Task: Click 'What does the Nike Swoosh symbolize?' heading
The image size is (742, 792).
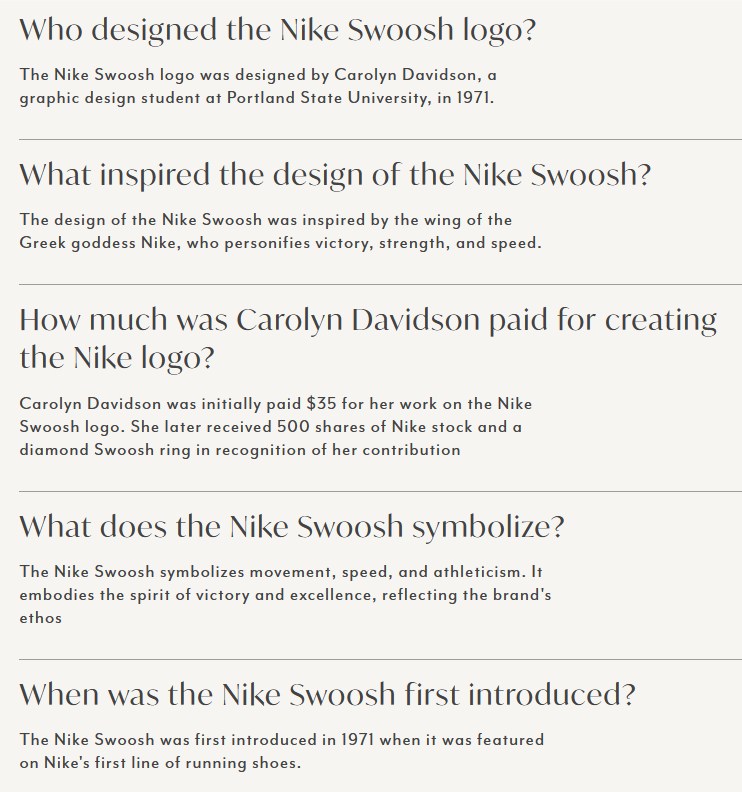Action: [292, 526]
